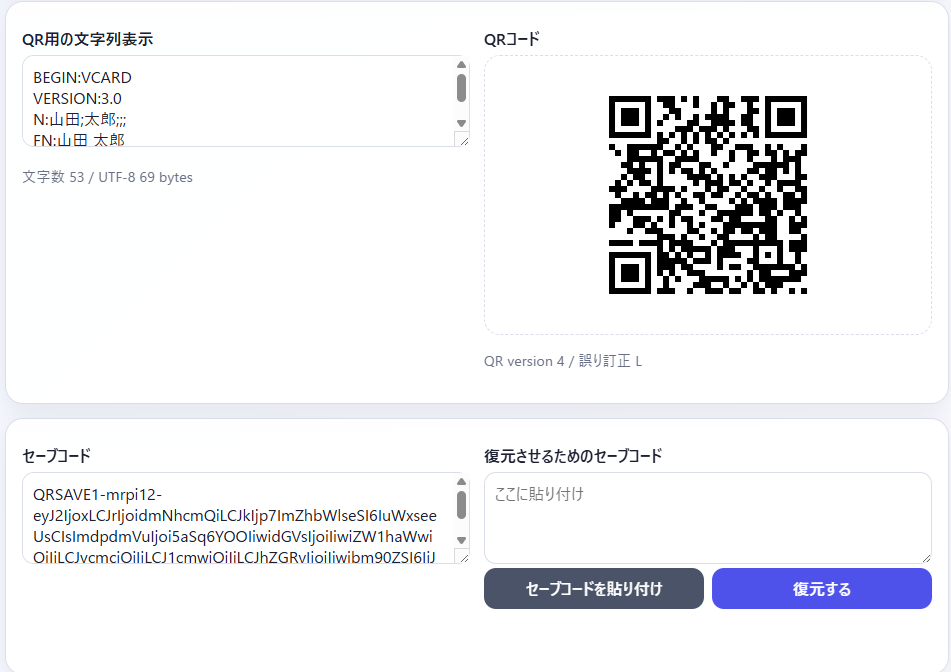The image size is (951, 672).
Task: Click the text 文字数 53 / UTF-8 69 bytes
Action: click(107, 177)
